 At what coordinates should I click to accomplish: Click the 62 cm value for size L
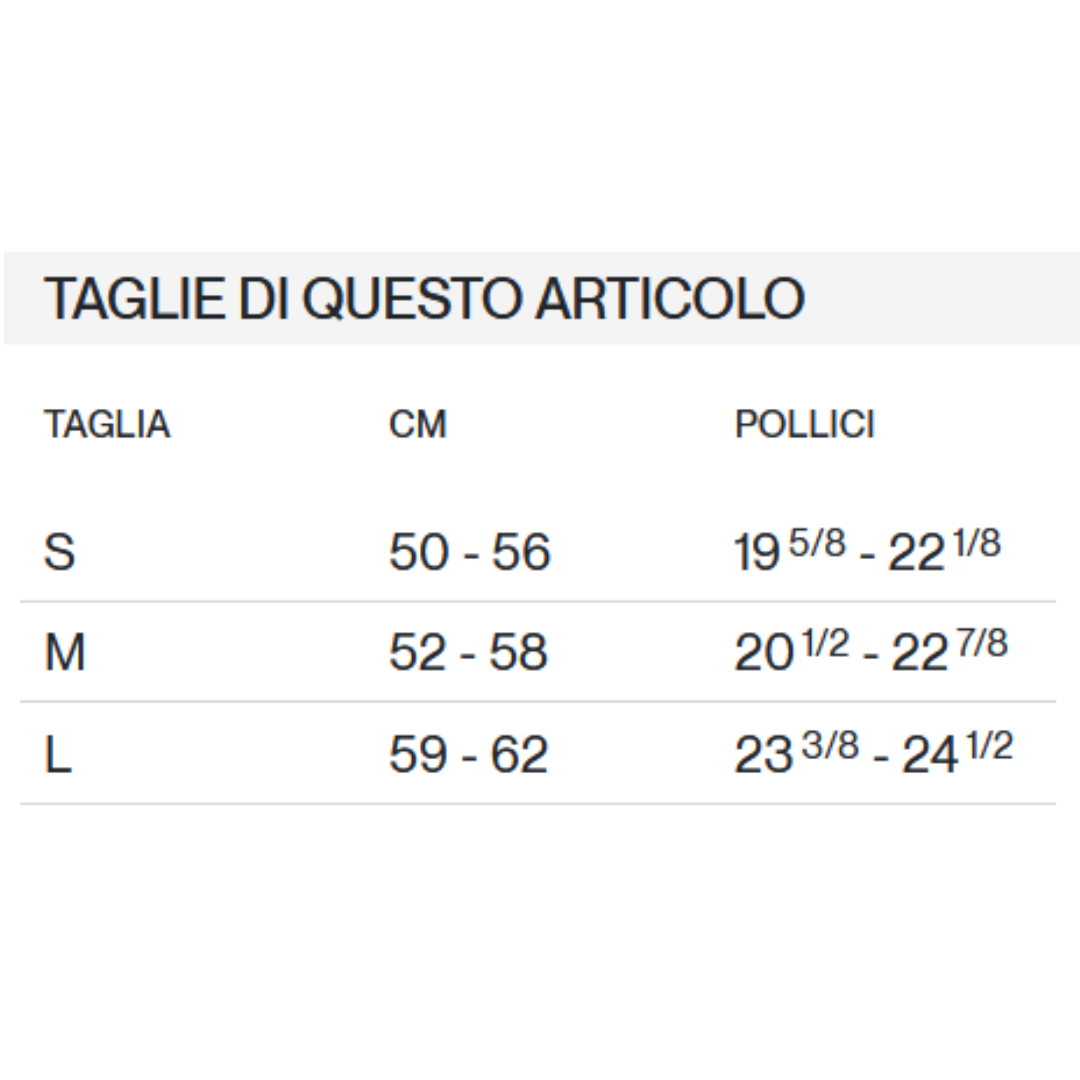519,754
